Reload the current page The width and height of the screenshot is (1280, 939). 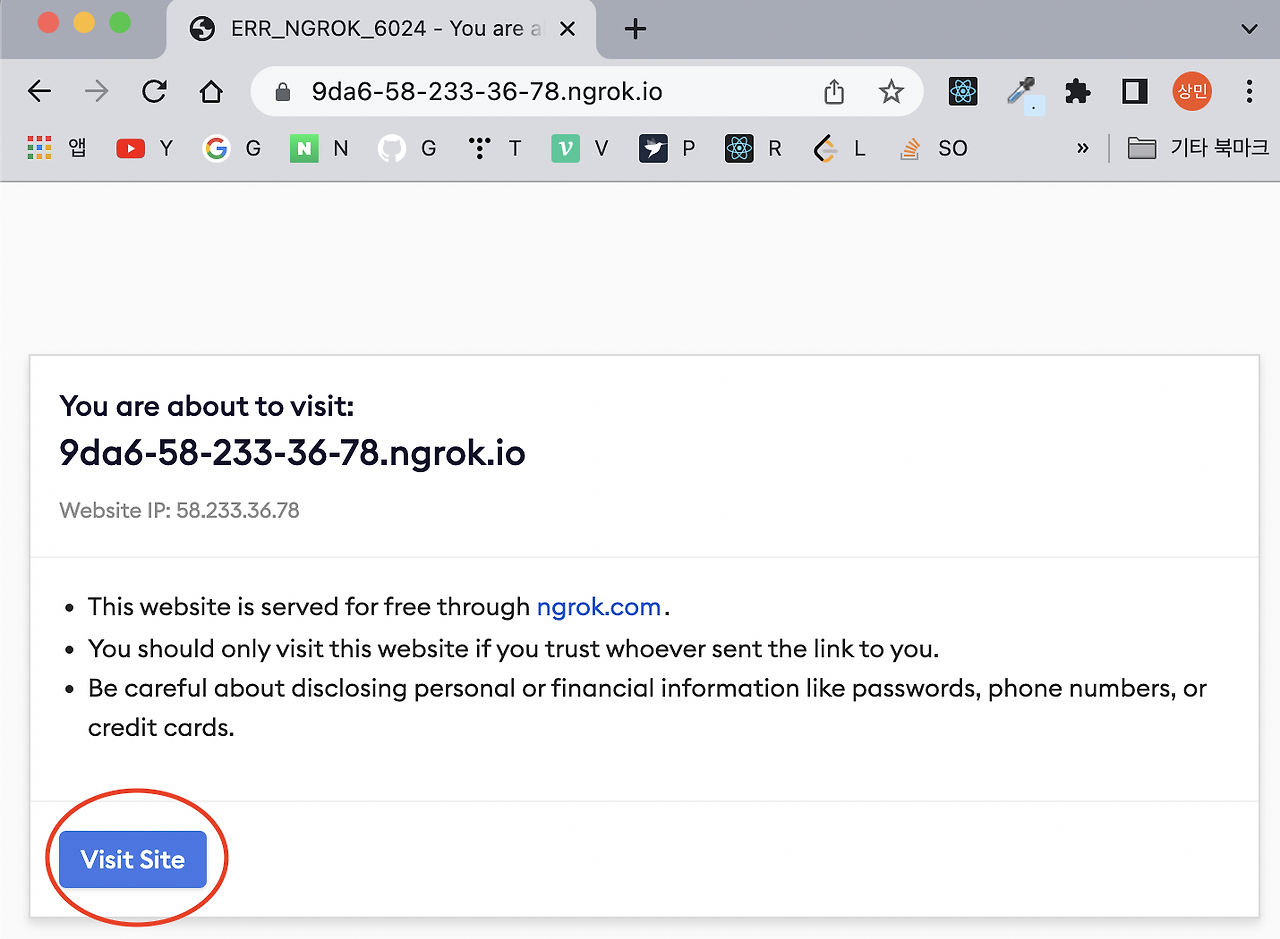click(154, 92)
